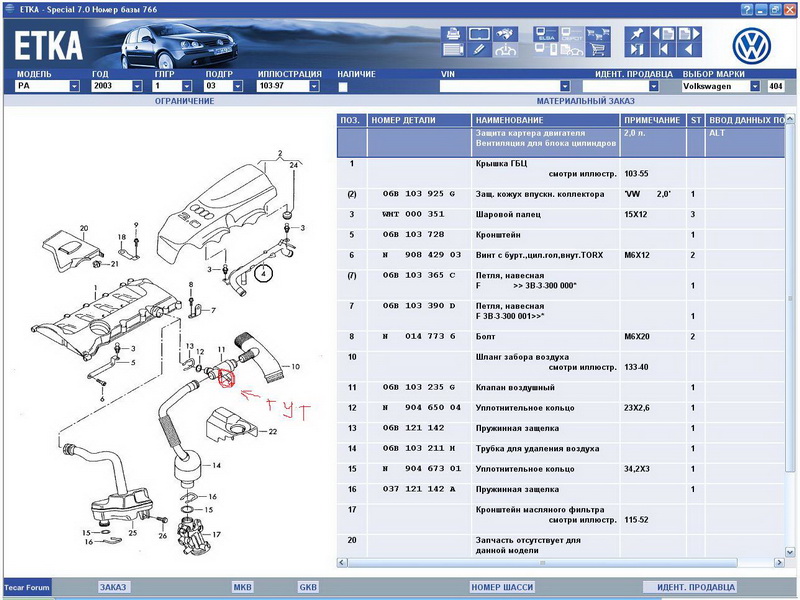Viewport: 800px width, 600px height.
Task: Click the GKB button
Action: [308, 587]
